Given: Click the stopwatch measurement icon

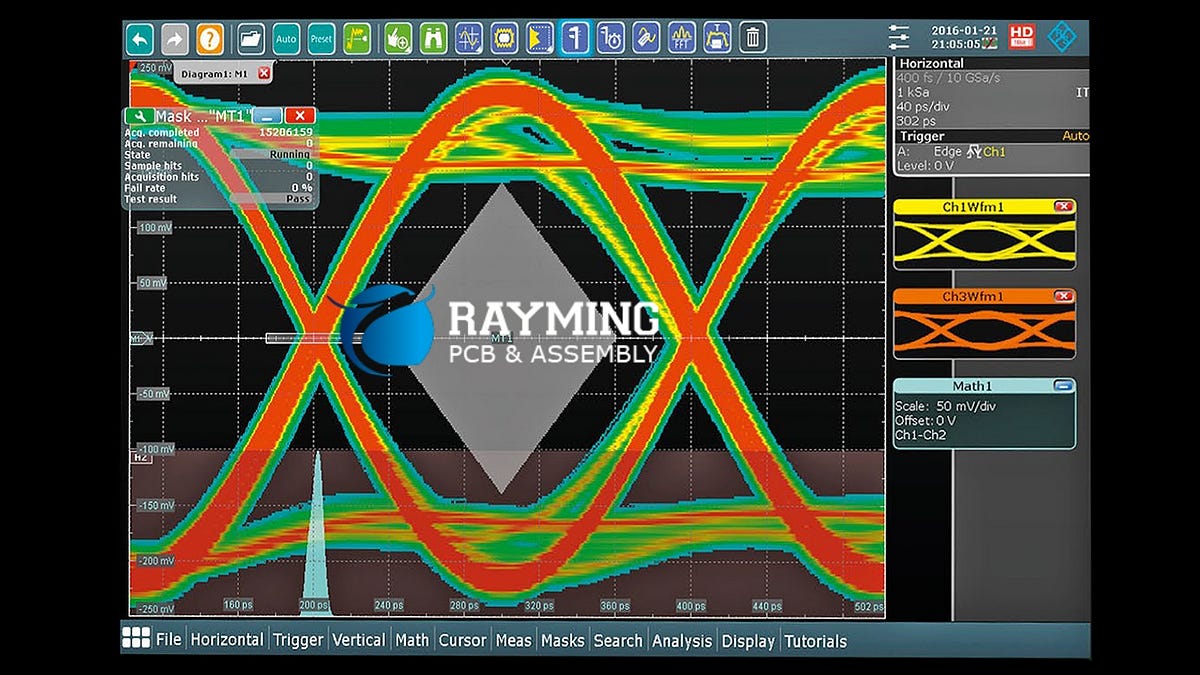Looking at the screenshot, I should 612,38.
